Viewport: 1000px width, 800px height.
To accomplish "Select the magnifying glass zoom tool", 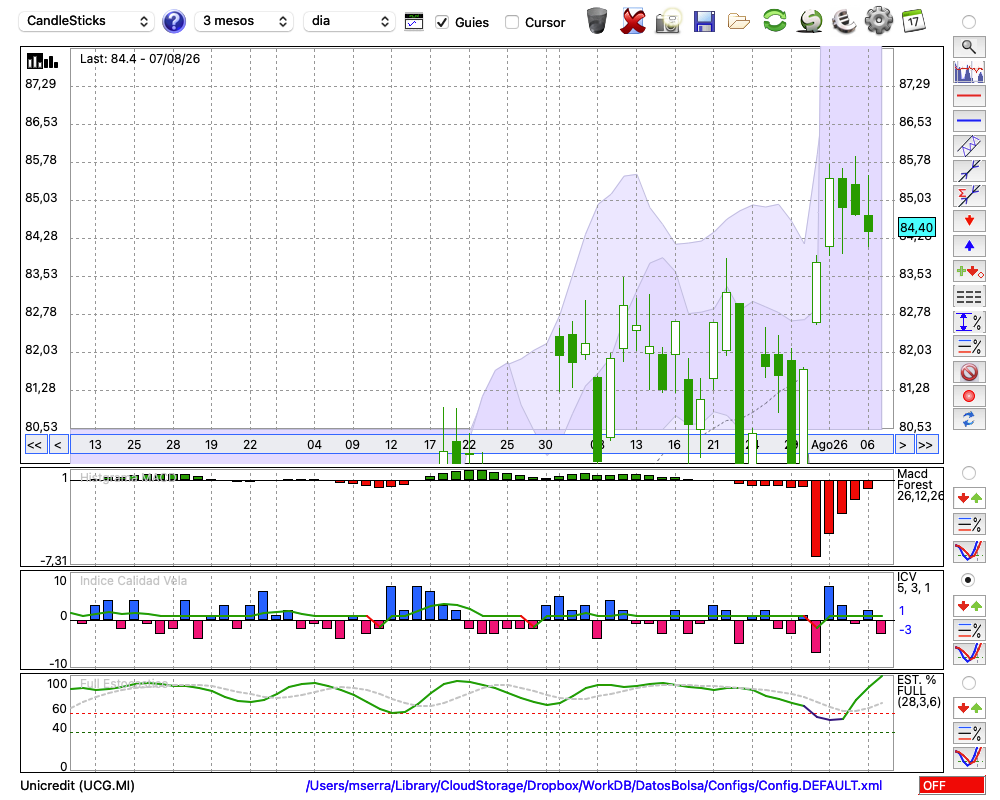I will (x=969, y=47).
